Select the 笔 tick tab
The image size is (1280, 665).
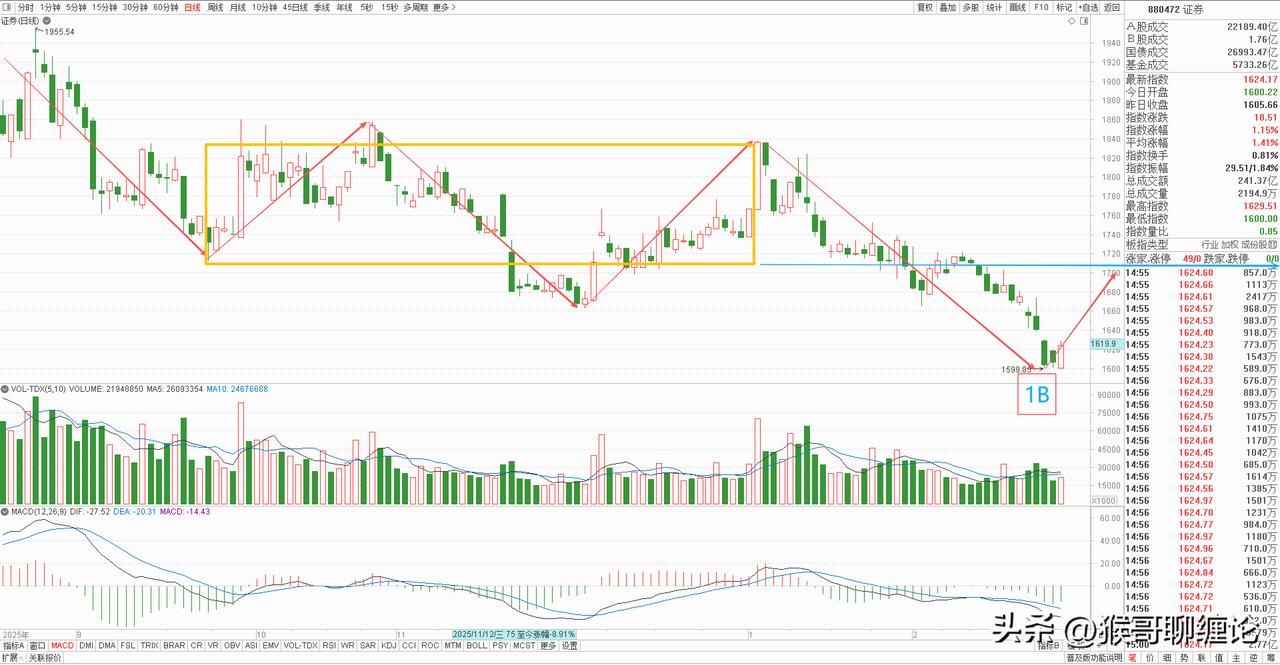click(x=1132, y=658)
